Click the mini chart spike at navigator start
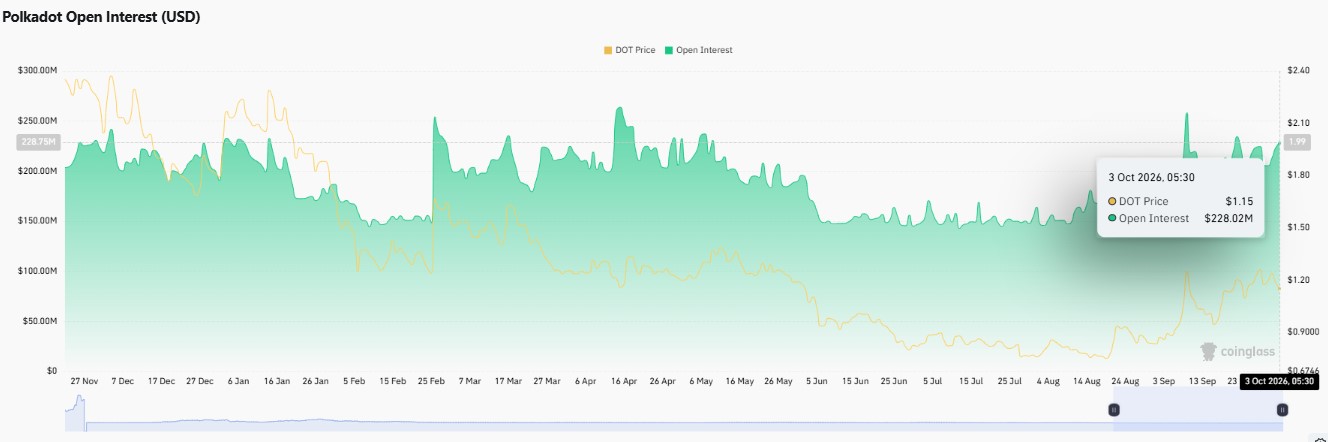Screen dimensions: 1328x442 tap(78, 408)
